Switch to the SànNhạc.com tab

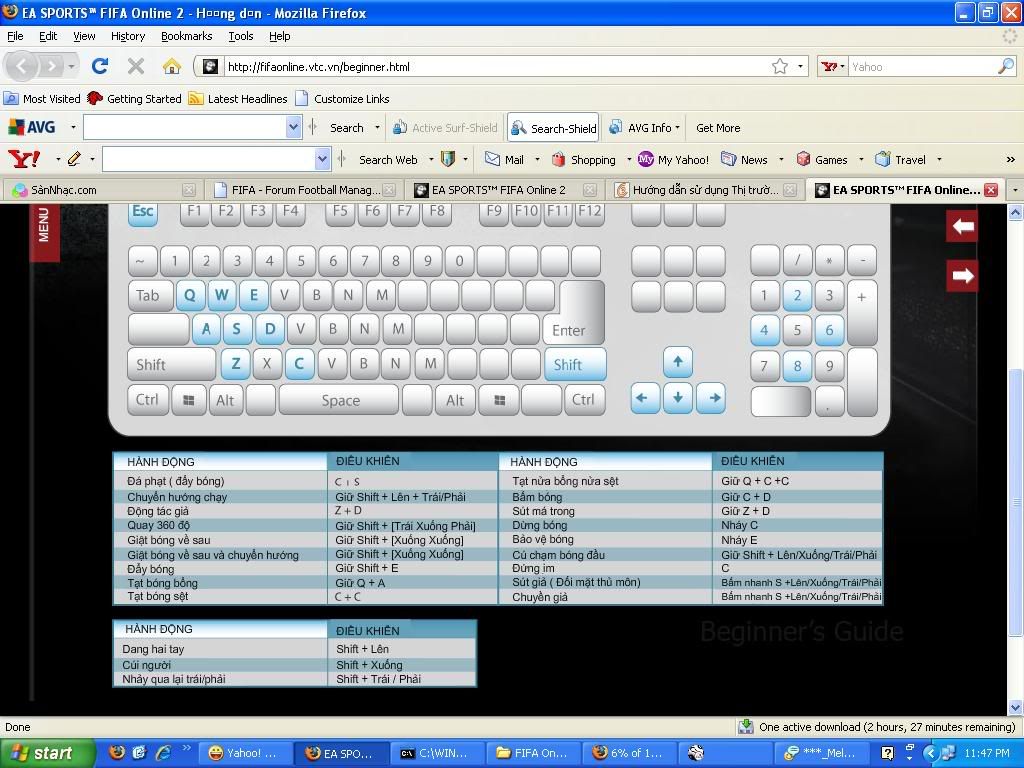101,190
